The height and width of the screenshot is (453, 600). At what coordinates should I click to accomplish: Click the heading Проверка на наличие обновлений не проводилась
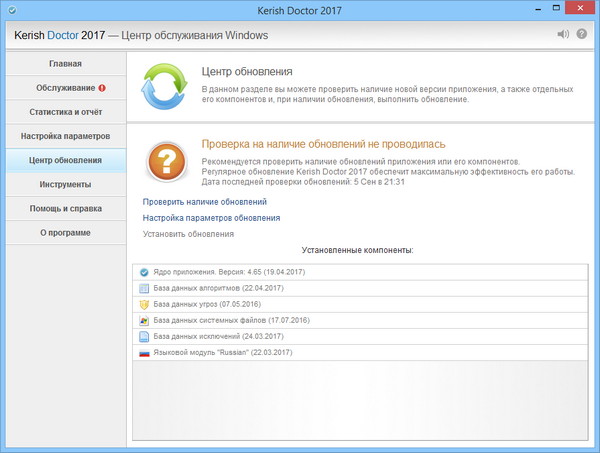point(323,144)
